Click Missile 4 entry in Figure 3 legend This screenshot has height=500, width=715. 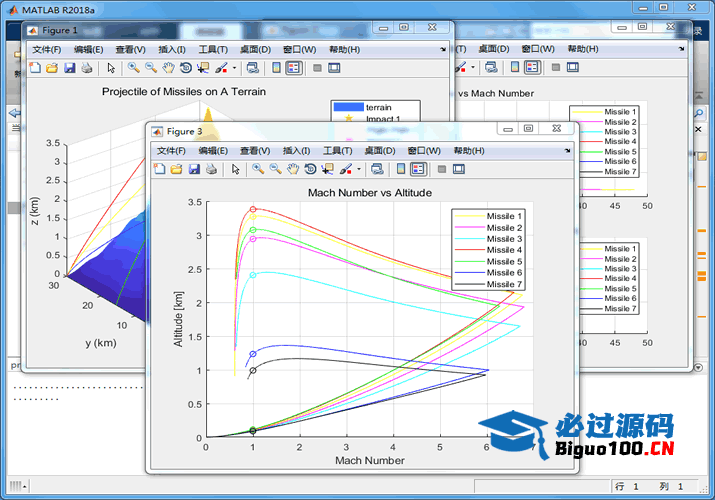click(x=488, y=250)
